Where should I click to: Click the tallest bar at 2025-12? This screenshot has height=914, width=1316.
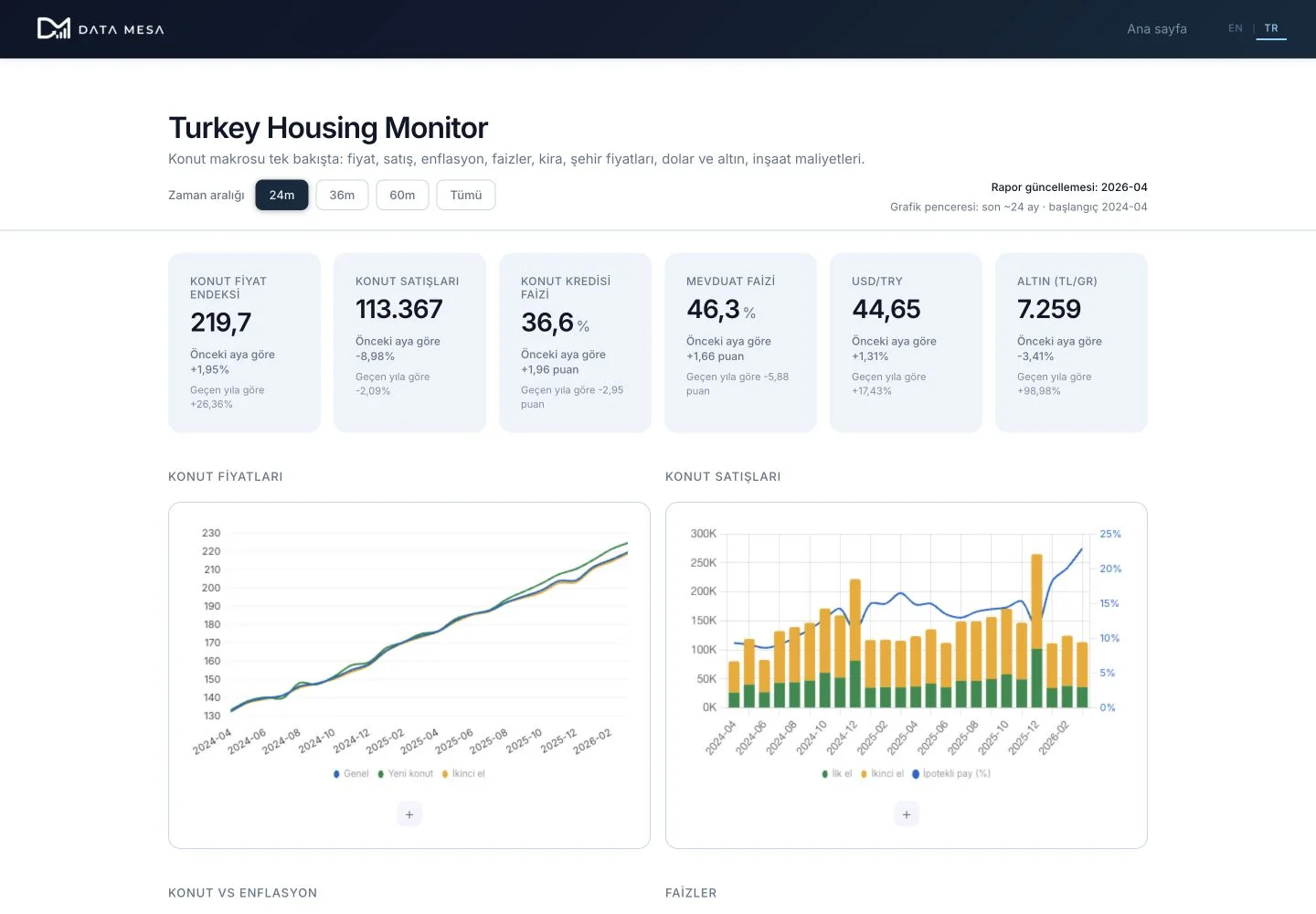point(1036,631)
